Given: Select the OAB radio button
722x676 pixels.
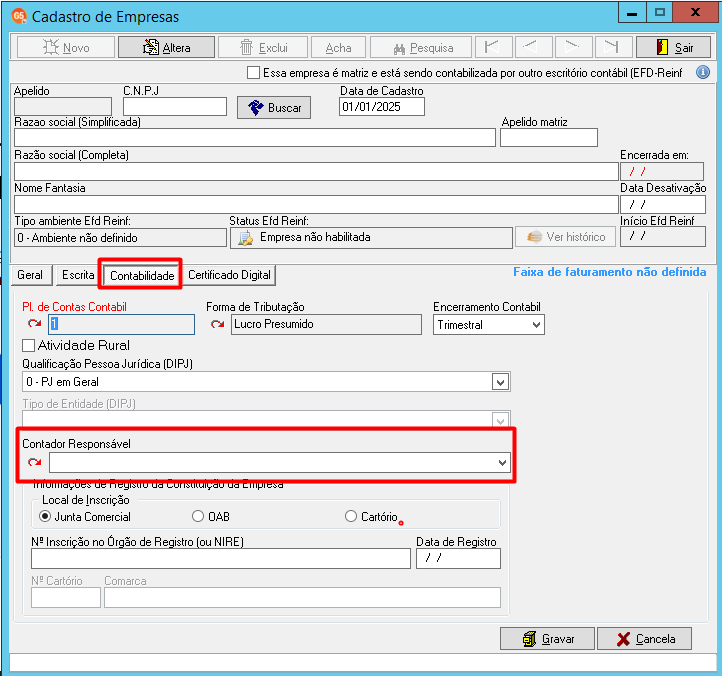Looking at the screenshot, I should (198, 516).
